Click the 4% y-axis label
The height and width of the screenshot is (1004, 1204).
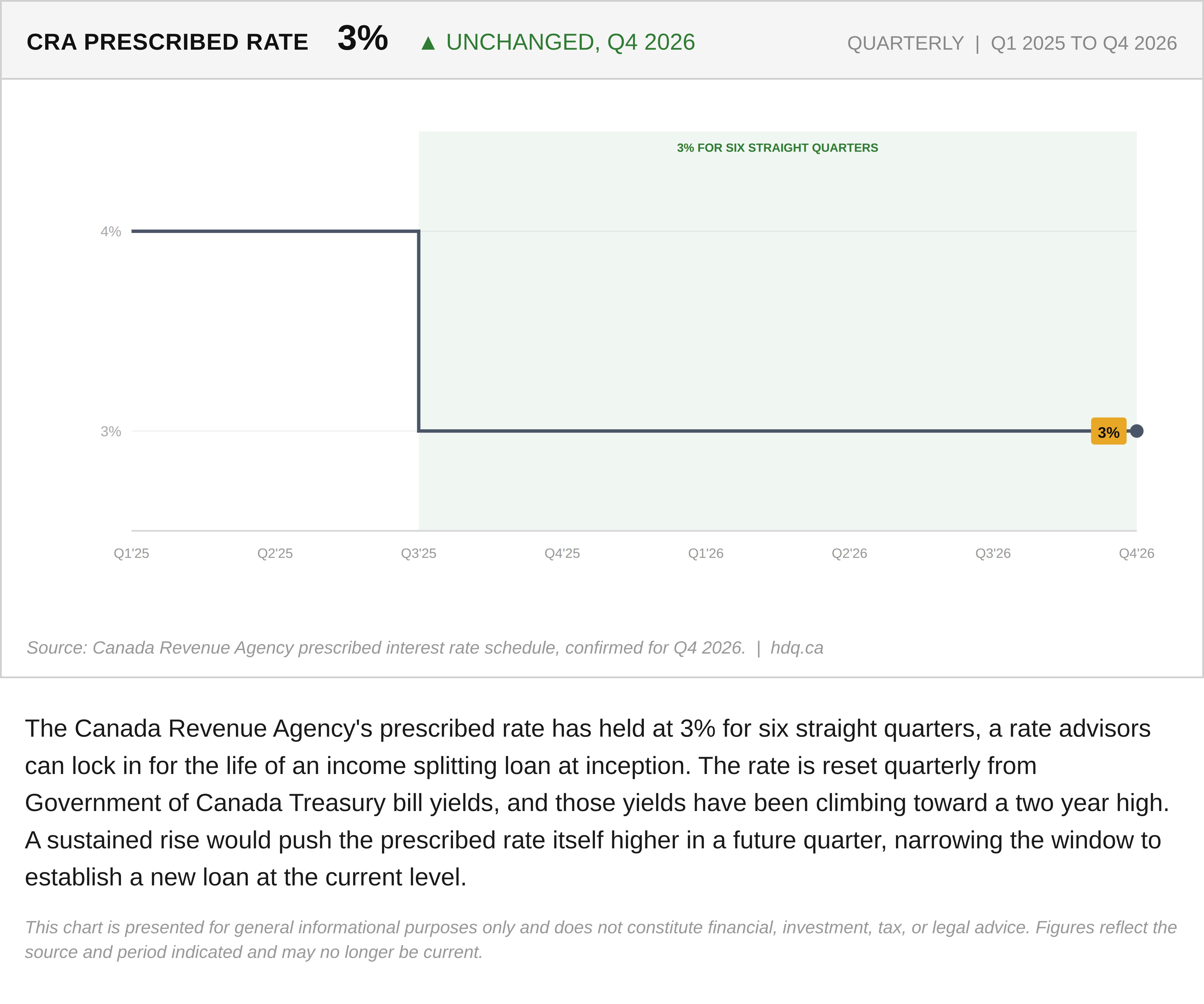[x=111, y=232]
